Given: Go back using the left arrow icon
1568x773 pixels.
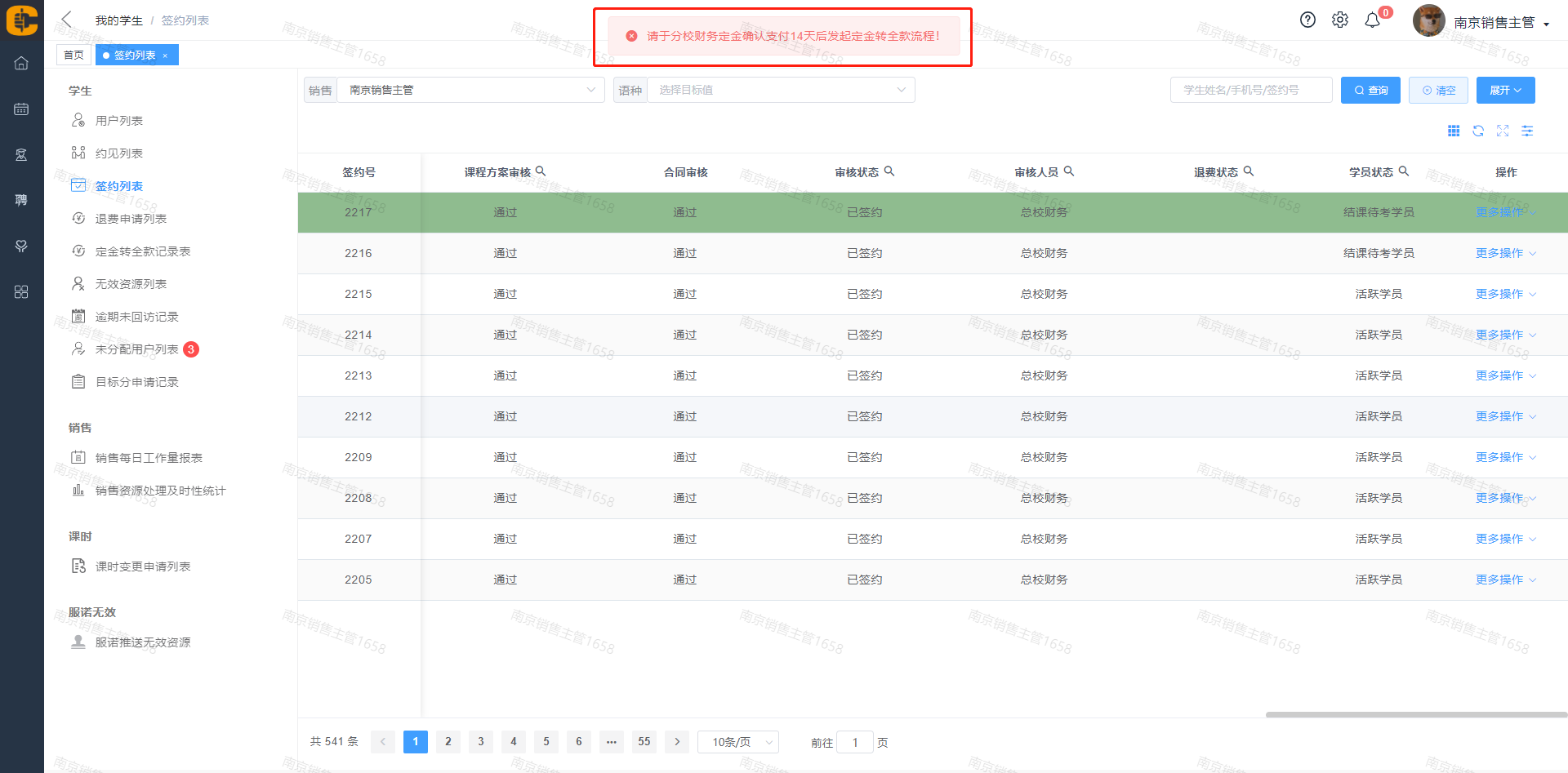Looking at the screenshot, I should 67,20.
